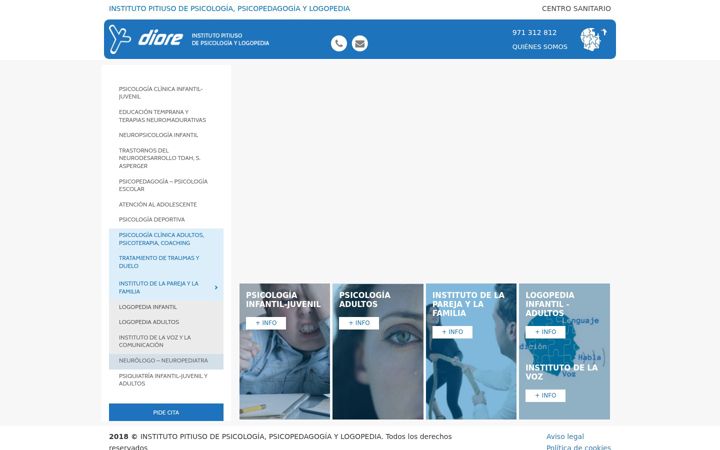Viewport: 720px width, 450px height.
Task: Click the Pide Cita button
Action: coord(166,412)
